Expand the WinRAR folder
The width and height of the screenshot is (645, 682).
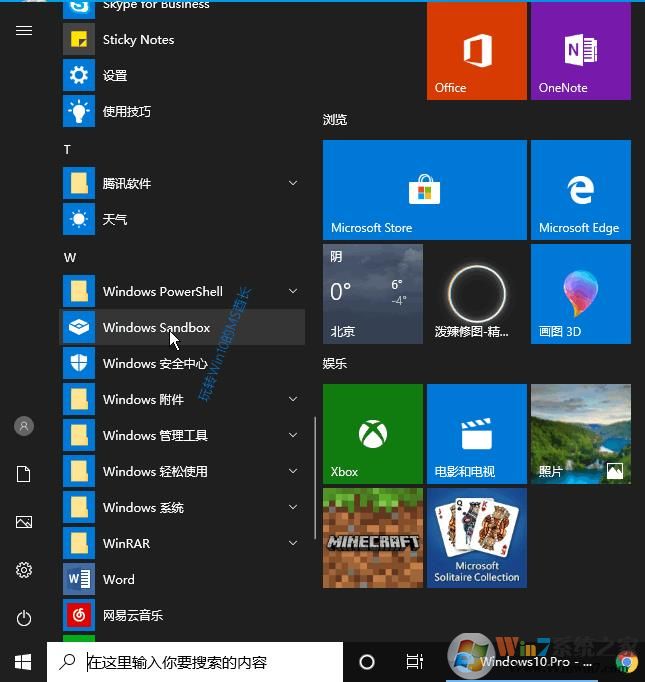click(x=293, y=543)
